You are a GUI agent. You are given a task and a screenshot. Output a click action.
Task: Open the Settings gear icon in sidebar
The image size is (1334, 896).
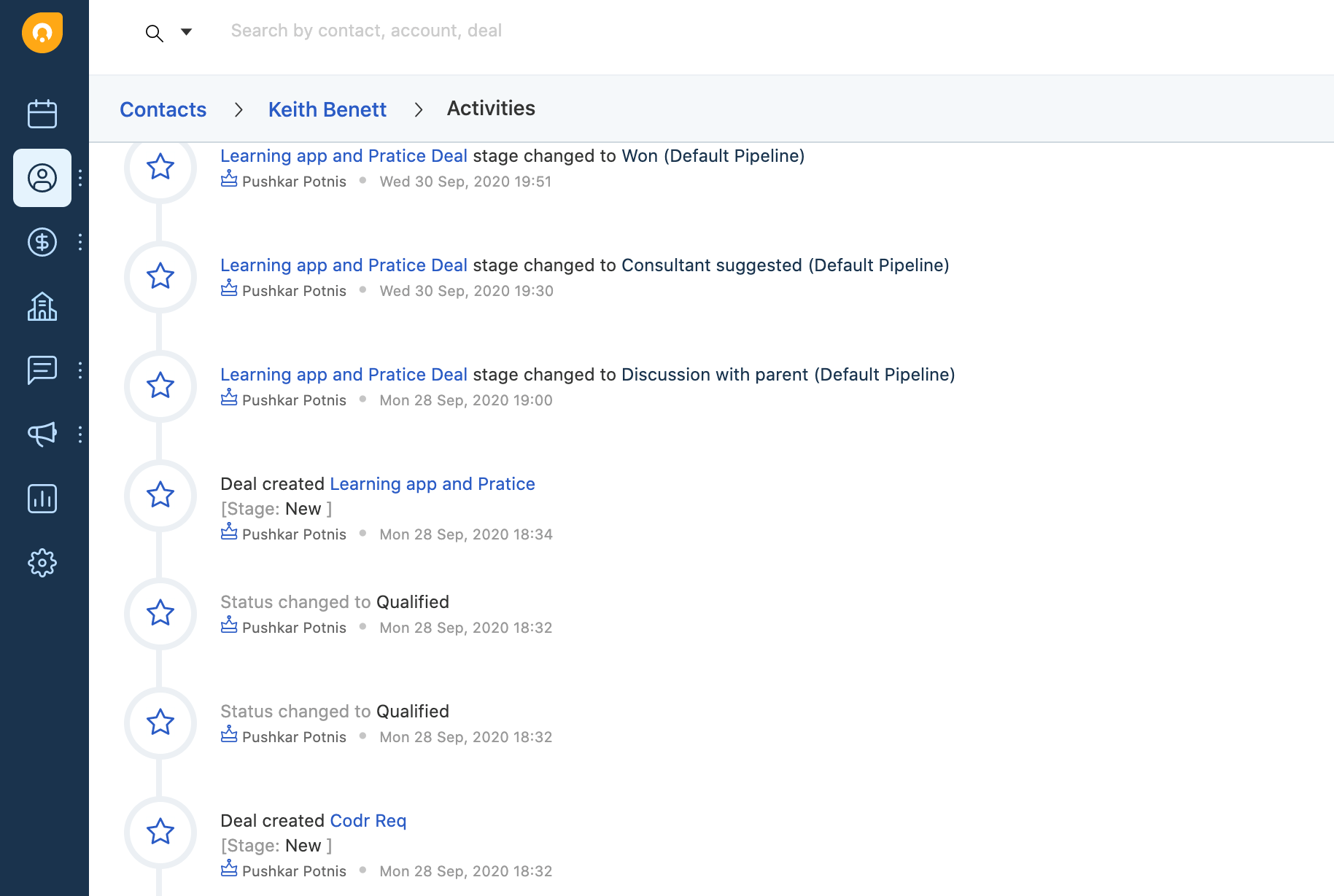42,563
